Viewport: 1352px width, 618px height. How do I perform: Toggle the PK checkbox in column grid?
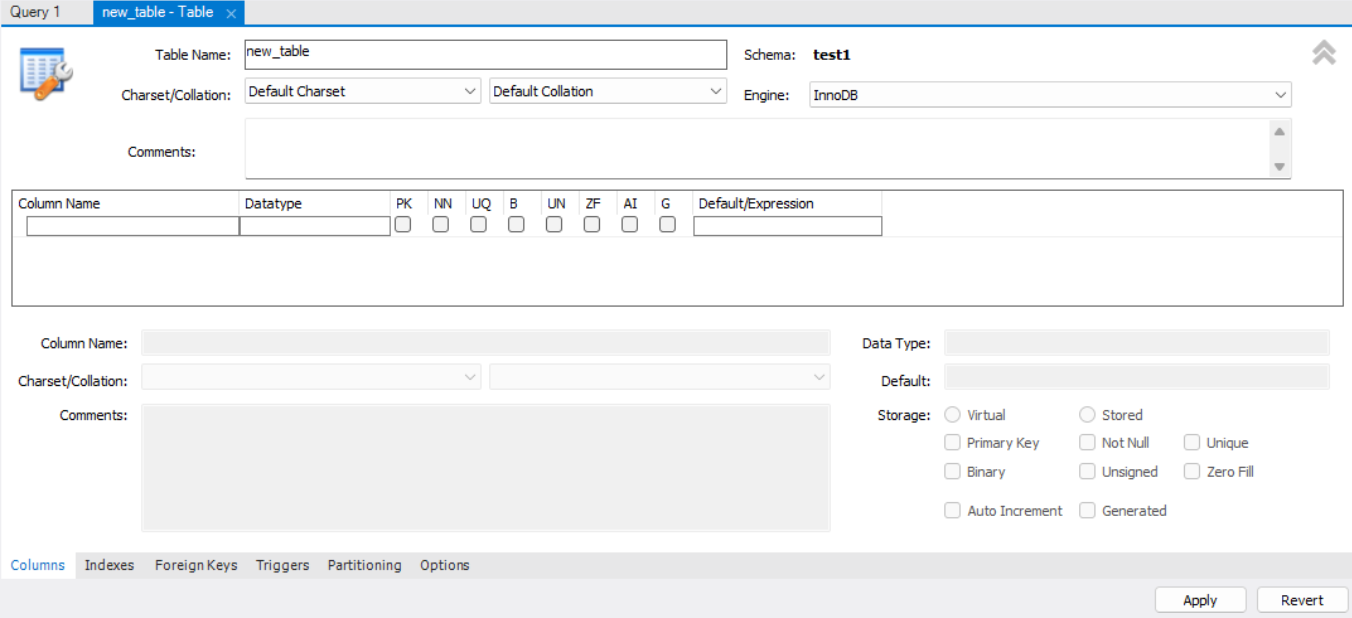[403, 225]
